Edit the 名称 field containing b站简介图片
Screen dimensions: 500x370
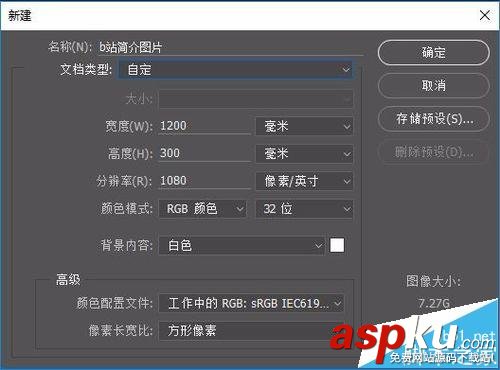coord(230,47)
